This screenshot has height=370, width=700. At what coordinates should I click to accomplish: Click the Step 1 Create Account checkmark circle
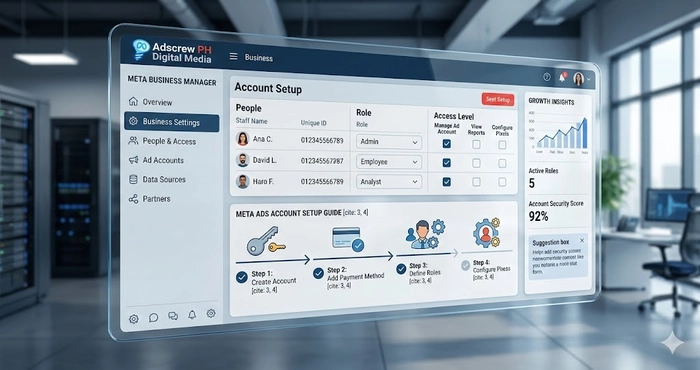coord(242,277)
